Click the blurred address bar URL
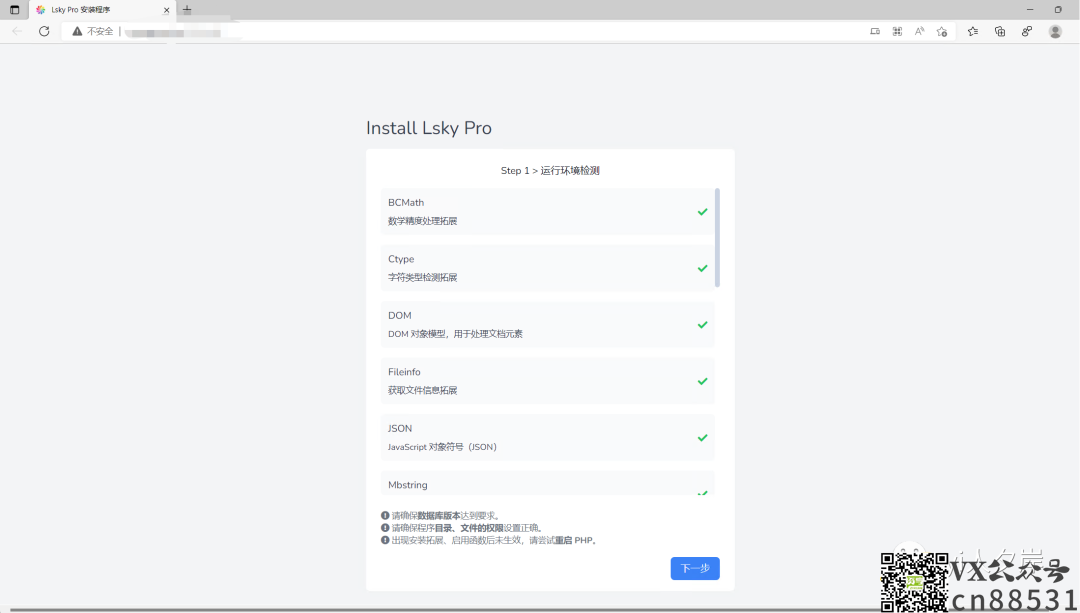The image size is (1080, 613). [x=176, y=32]
